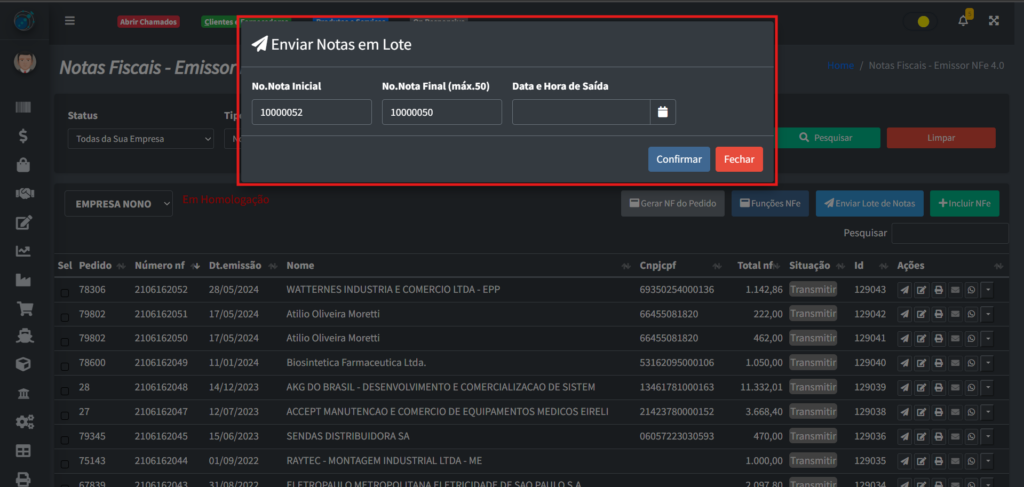The image size is (1024, 487).
Task: Open the EMPRESA NONO company dropdown
Action: coord(121,204)
